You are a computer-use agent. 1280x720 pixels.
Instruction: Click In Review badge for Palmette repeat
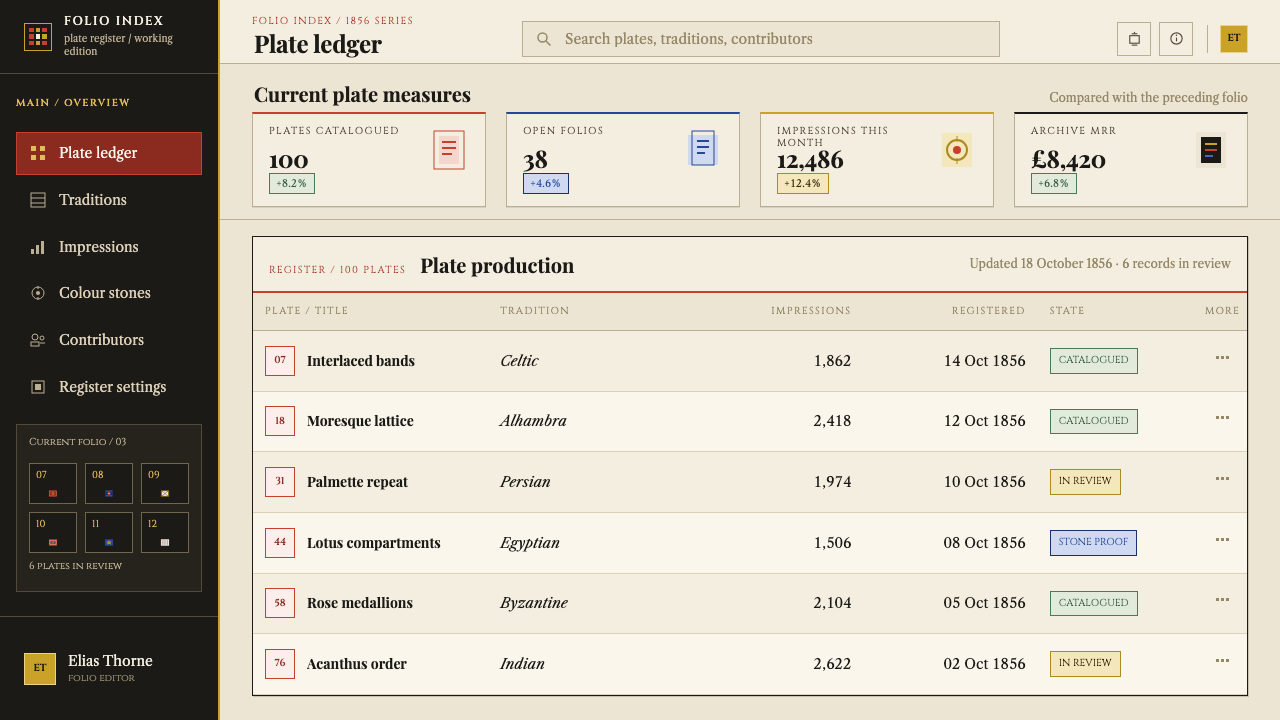[1085, 482]
